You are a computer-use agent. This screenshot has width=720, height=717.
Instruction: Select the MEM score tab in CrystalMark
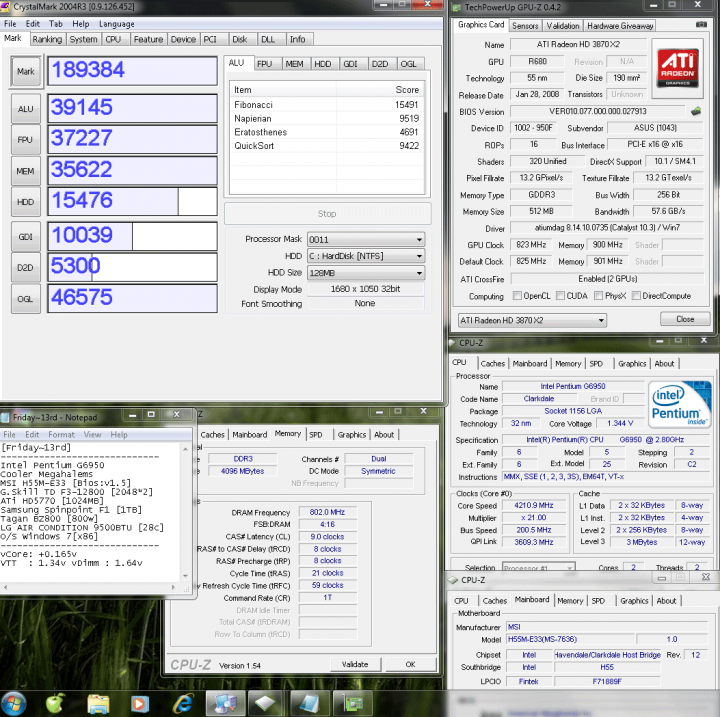(x=294, y=64)
